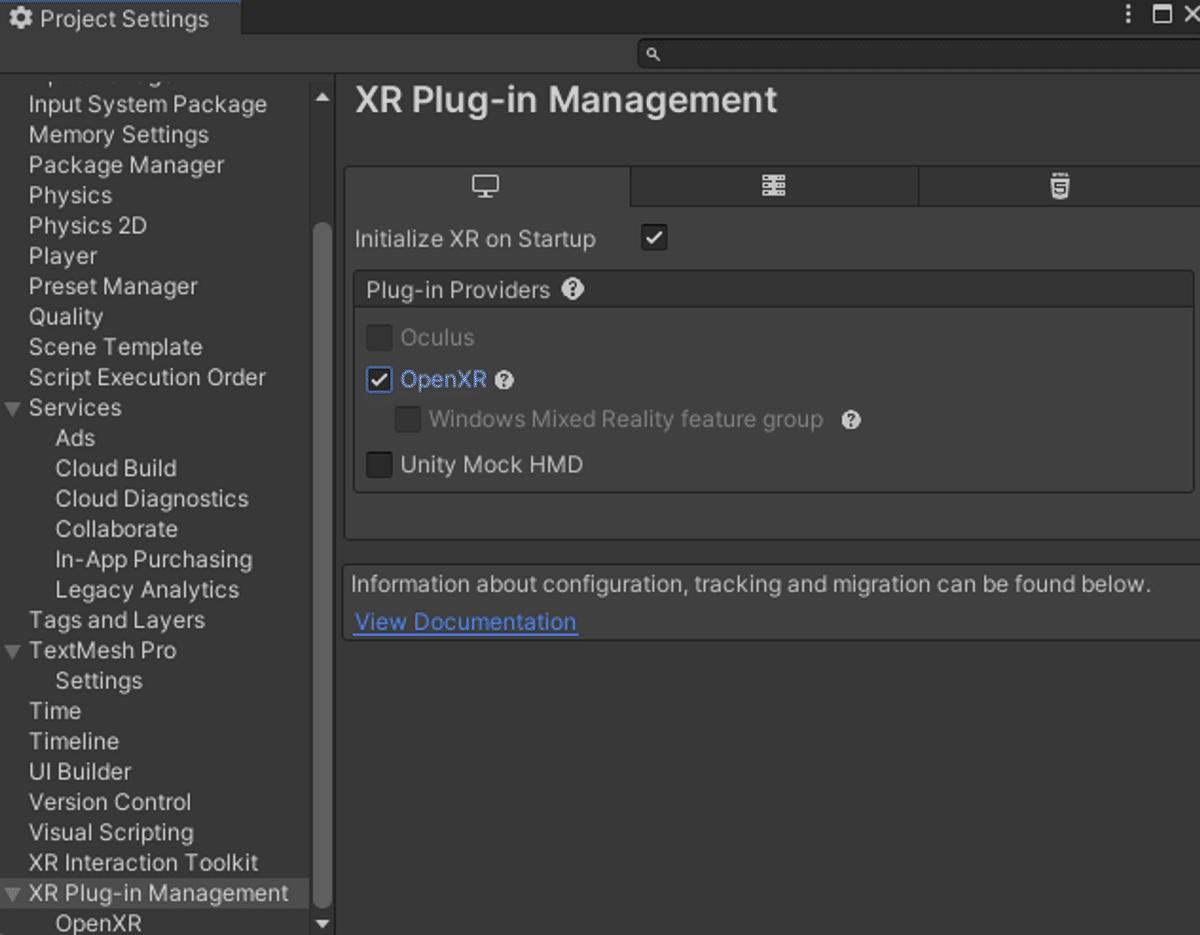Click the sidebar scroll up arrow
Image resolution: width=1200 pixels, height=935 pixels.
coord(322,97)
